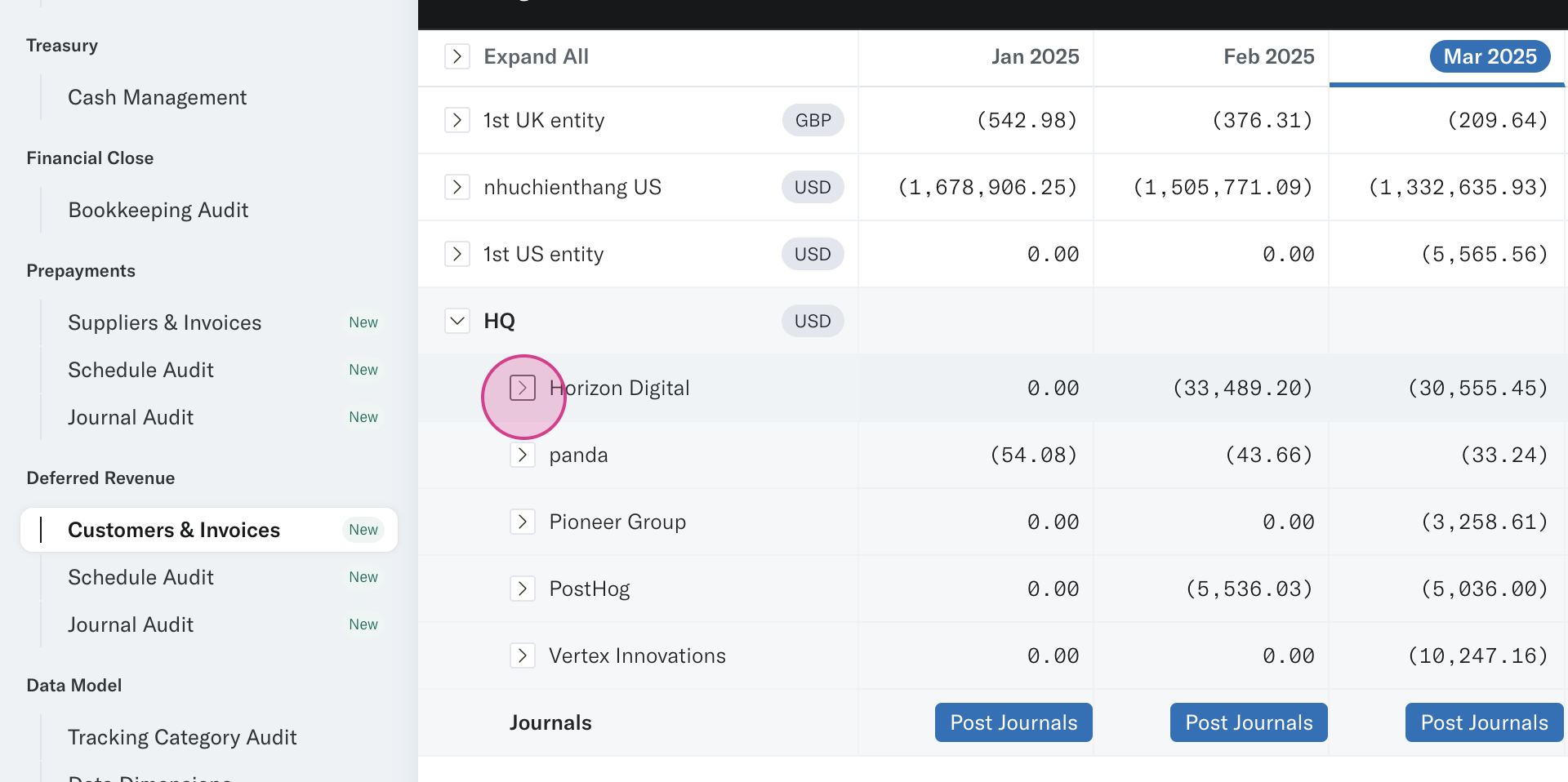Expand the Horizon Digital customer row
Screen dimensions: 1568x782
click(523, 388)
